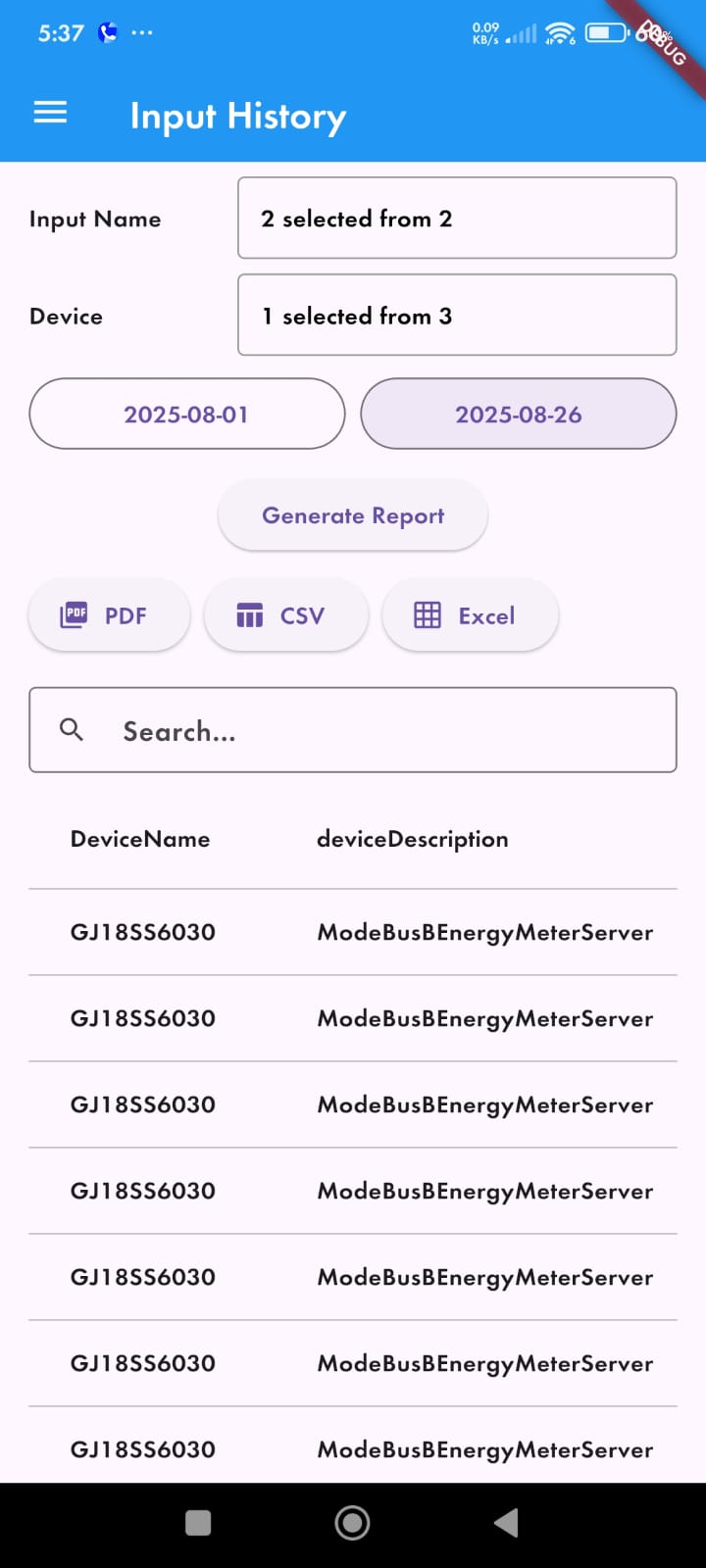Tap the CSV table icon
The width and height of the screenshot is (706, 1568).
[x=250, y=615]
